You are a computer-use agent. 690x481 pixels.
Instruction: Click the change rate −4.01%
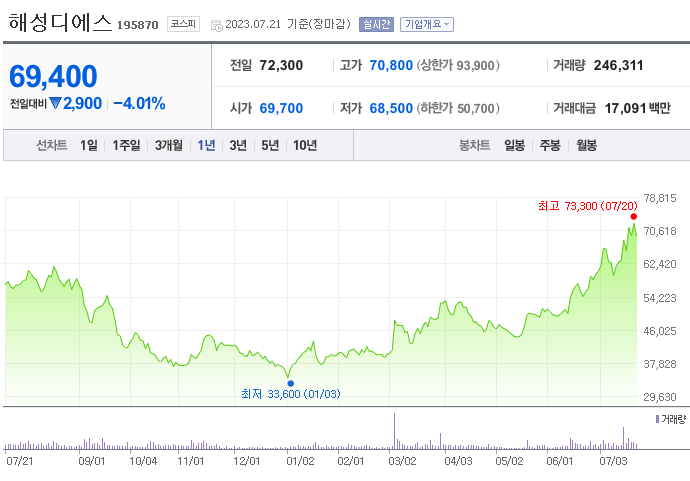click(x=139, y=103)
